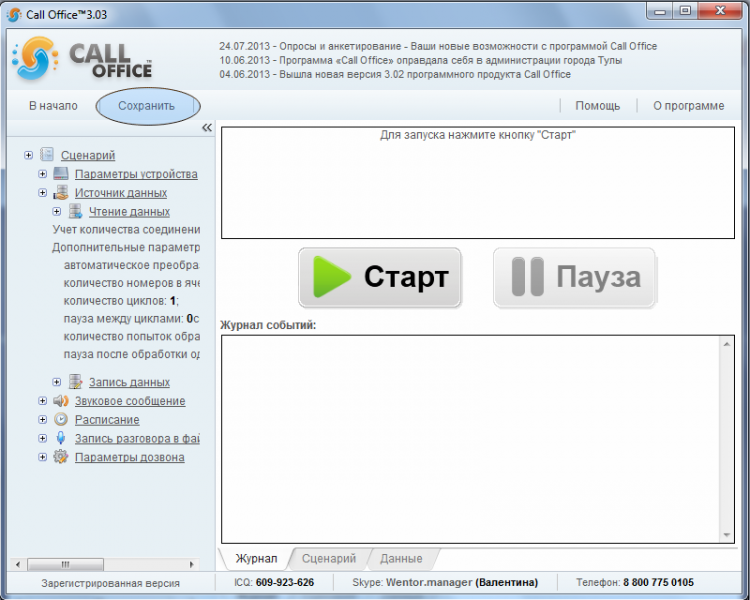Go to В начало
Screen dimensions: 750x600
[x=53, y=106]
